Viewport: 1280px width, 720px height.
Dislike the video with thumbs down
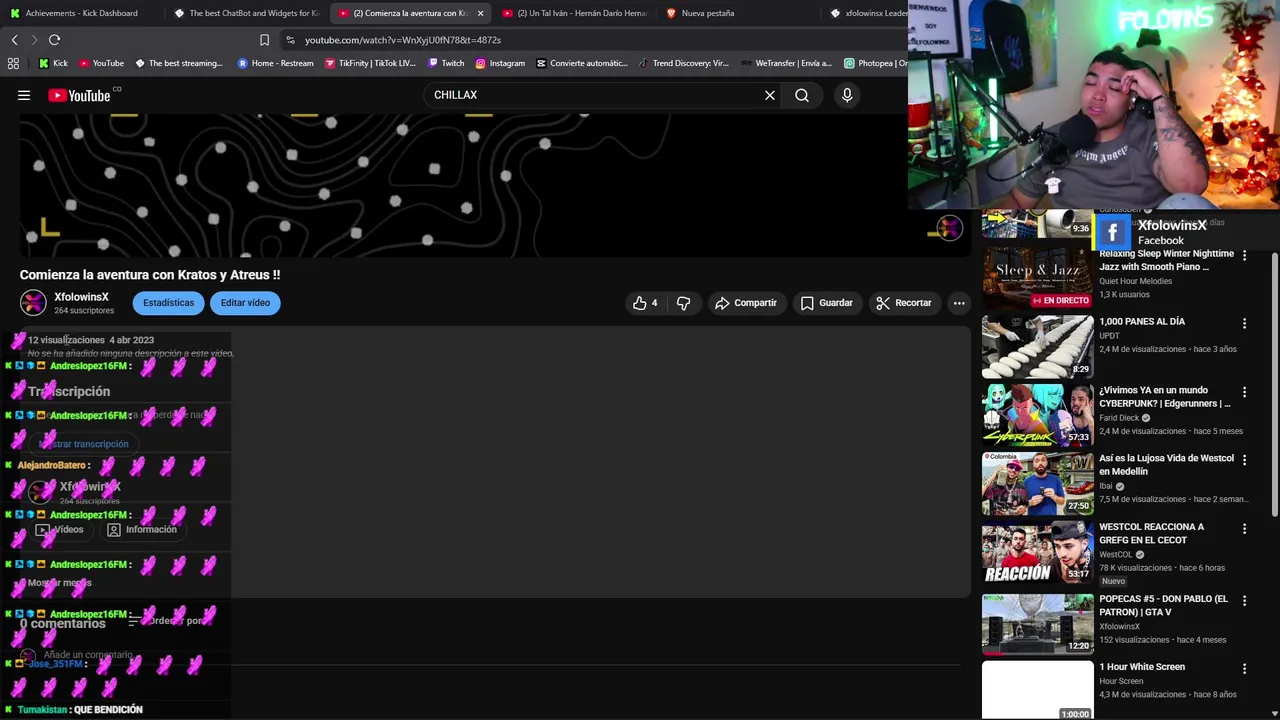(683, 303)
